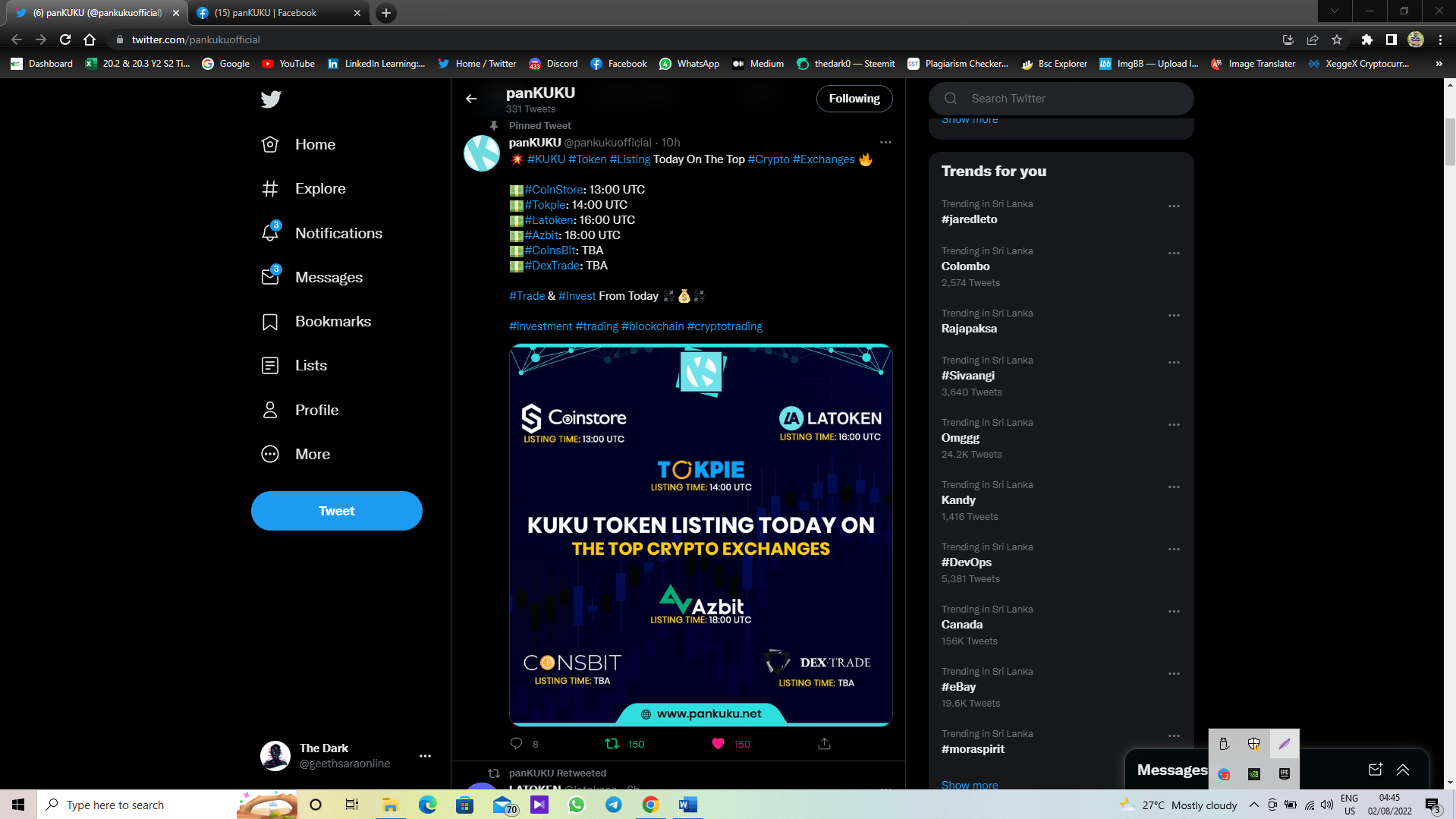Screen dimensions: 1456x819
Task: Share this page from the toolbar
Action: (x=1313, y=39)
